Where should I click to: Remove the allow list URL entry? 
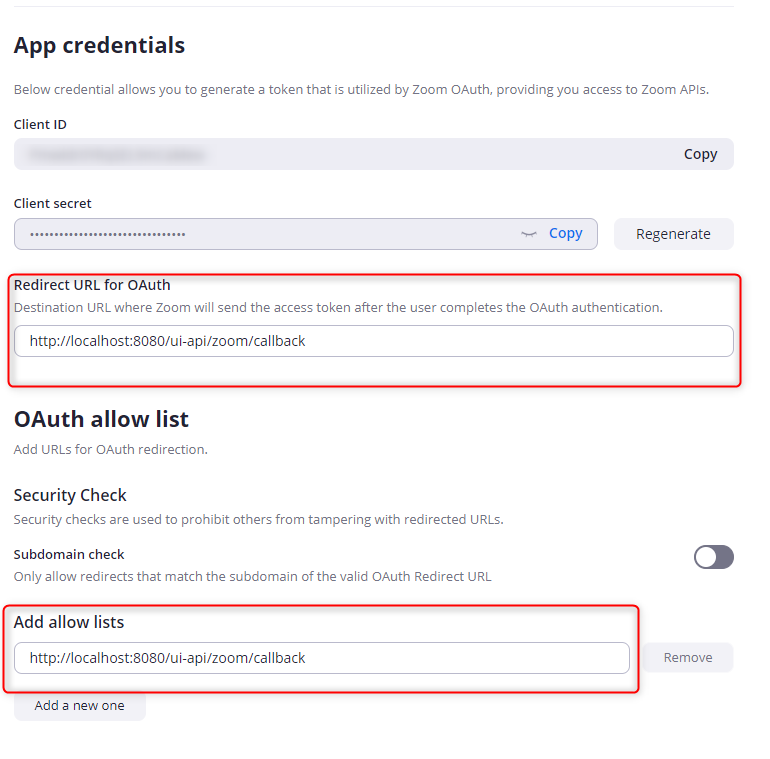pyautogui.click(x=688, y=658)
